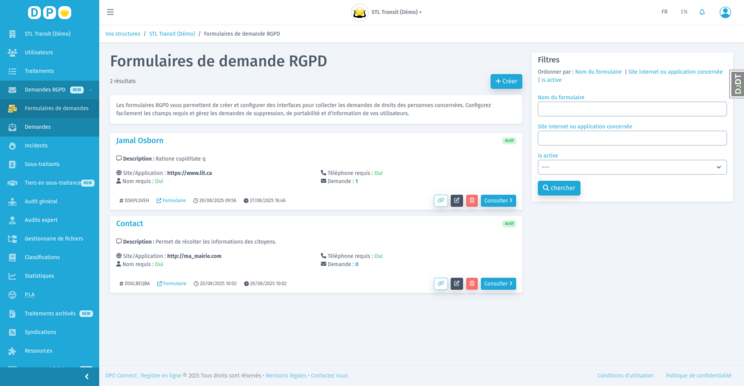744x386 pixels.
Task: Collapse Demandes RGPD menu section
Action: (x=49, y=90)
